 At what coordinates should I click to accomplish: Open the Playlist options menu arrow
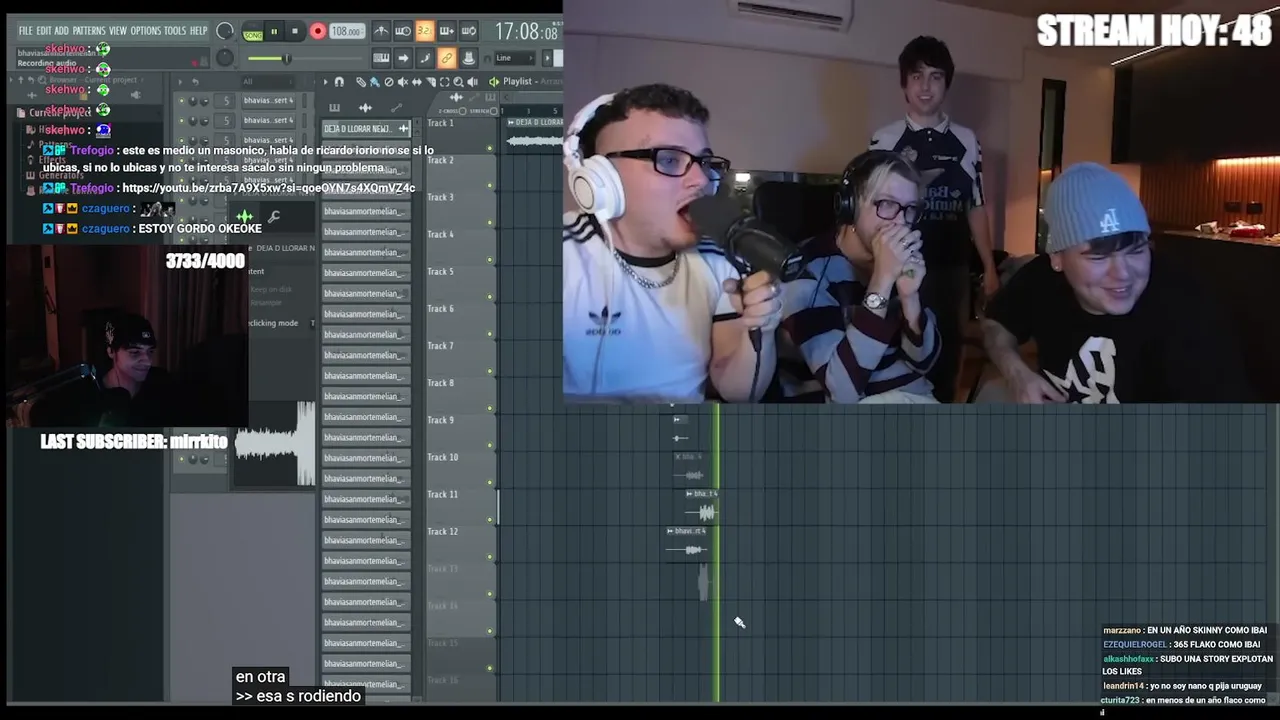(x=325, y=81)
